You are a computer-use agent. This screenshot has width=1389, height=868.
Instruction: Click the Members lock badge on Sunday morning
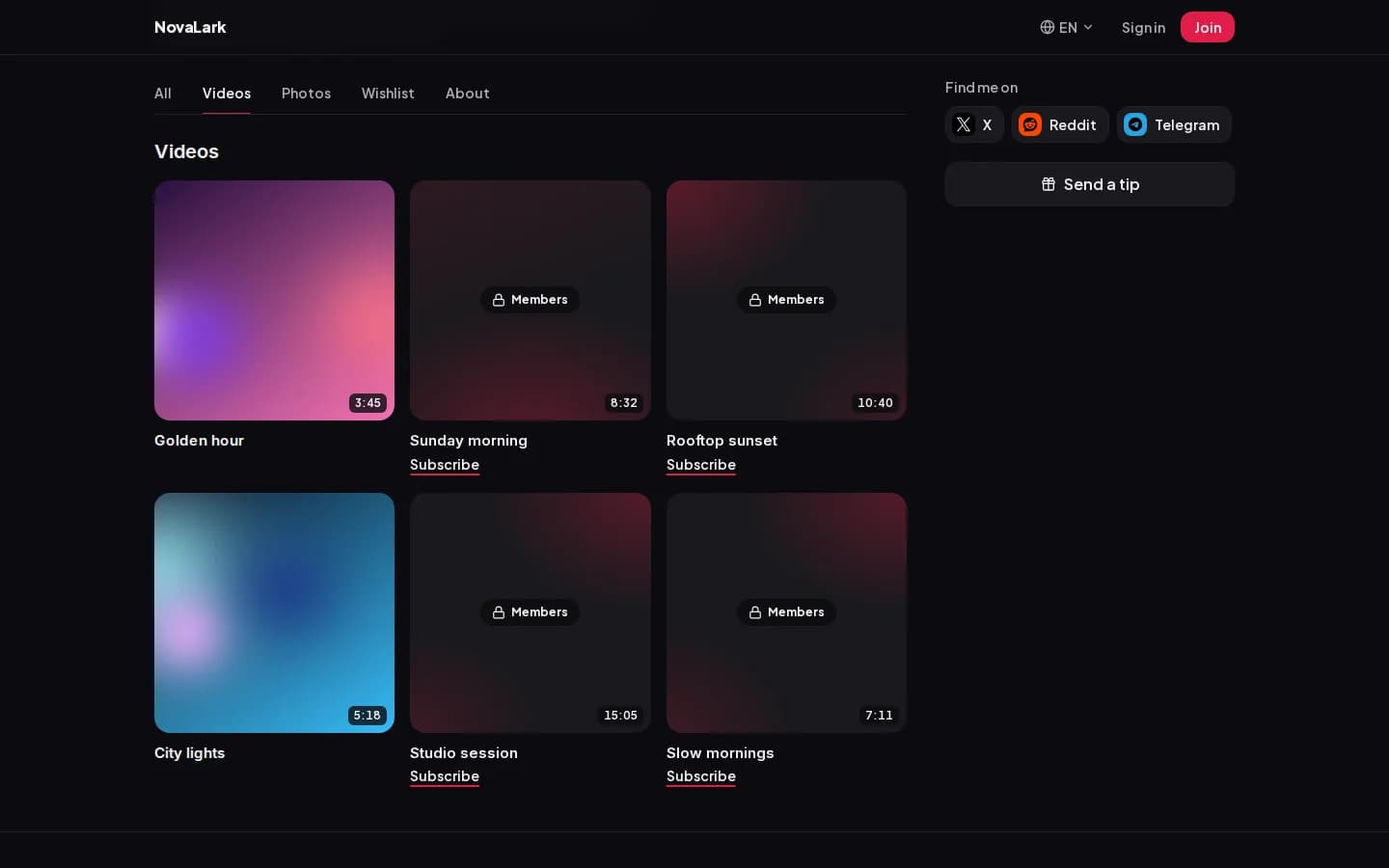(531, 300)
